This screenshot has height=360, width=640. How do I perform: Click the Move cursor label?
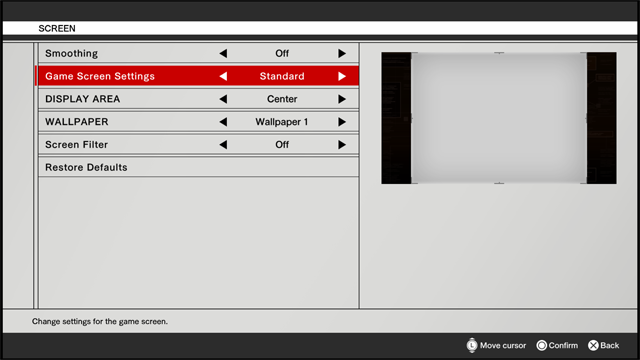(503, 345)
